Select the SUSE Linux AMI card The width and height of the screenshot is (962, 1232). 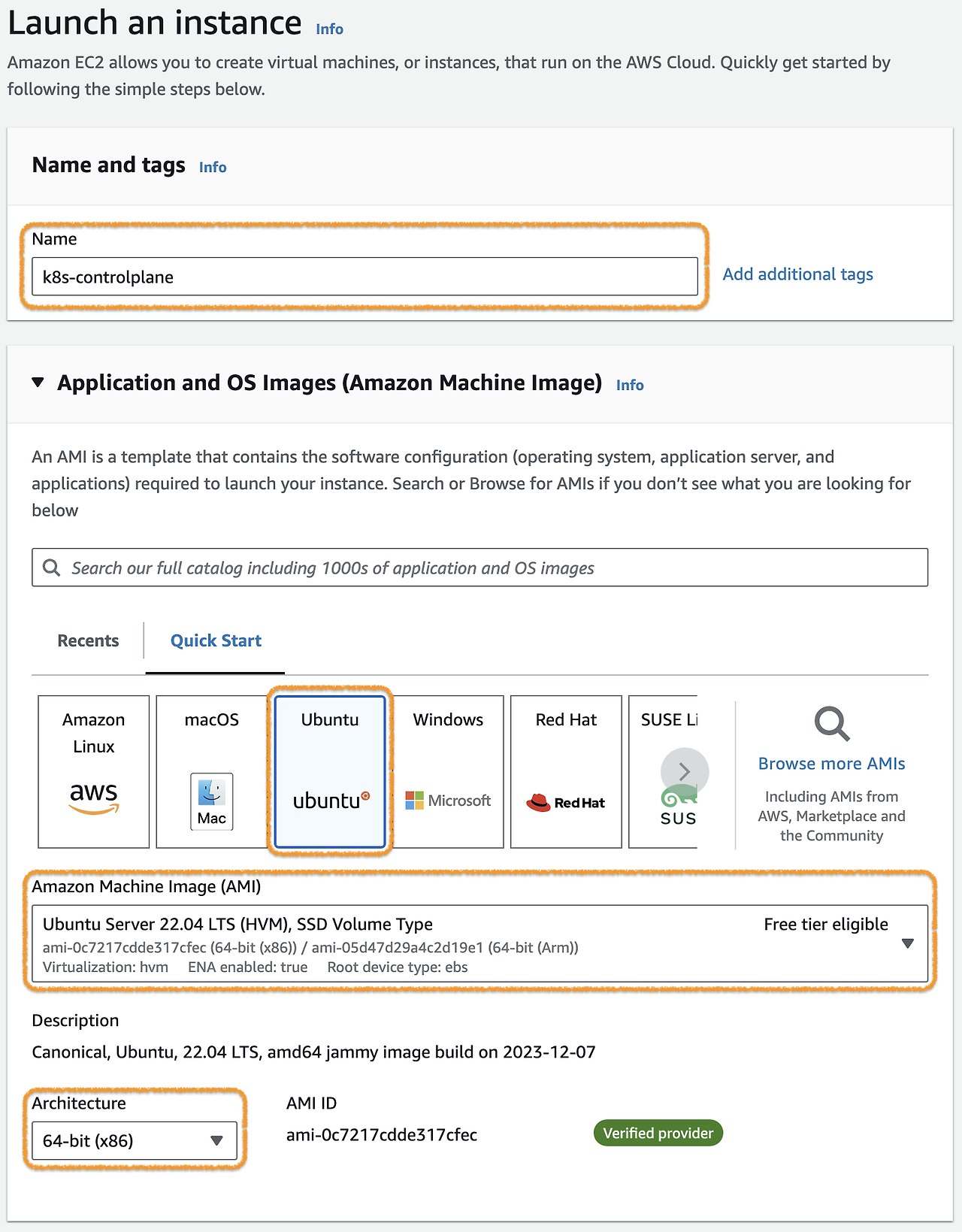663,772
